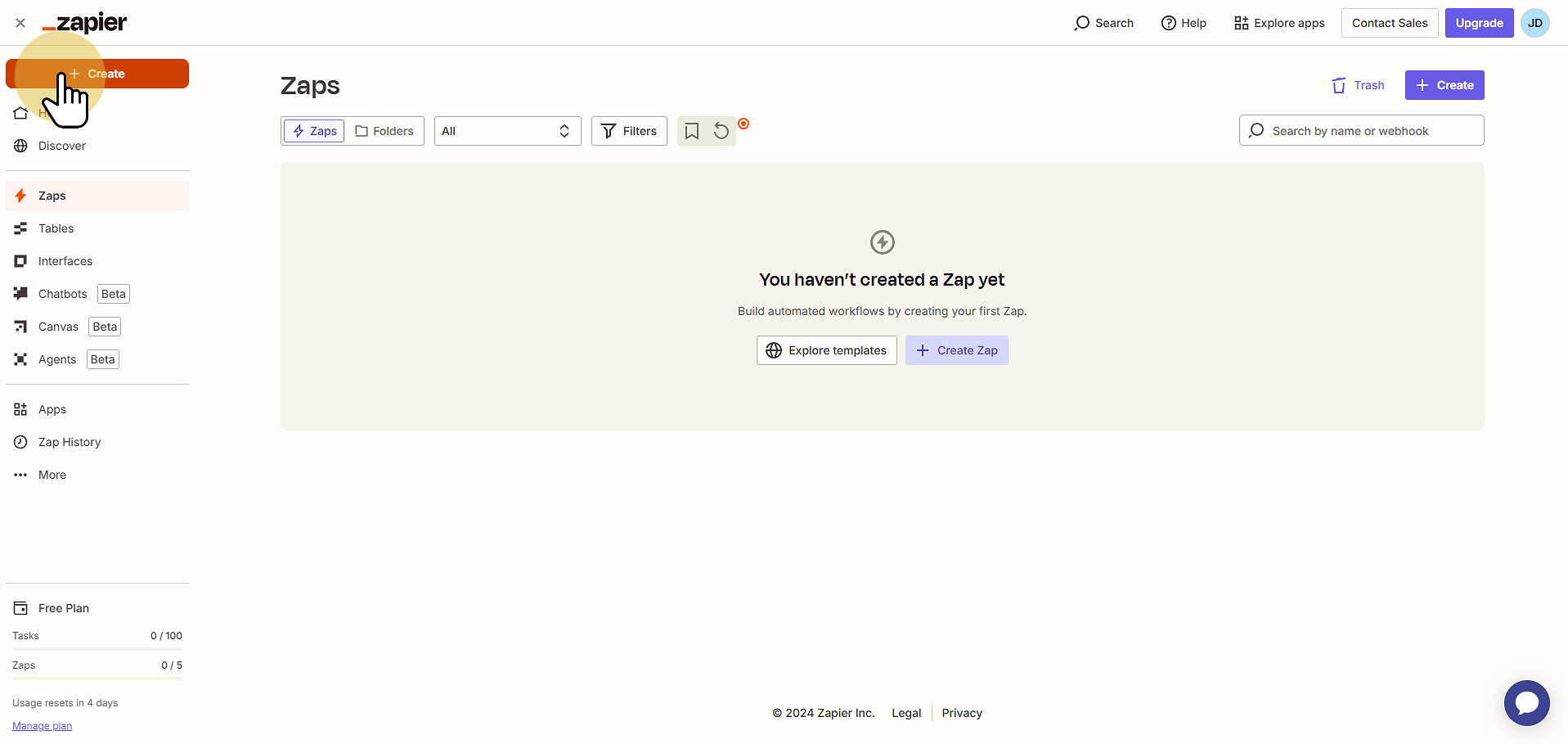Click the Tables icon in sidebar
The height and width of the screenshot is (744, 1568).
pos(20,228)
